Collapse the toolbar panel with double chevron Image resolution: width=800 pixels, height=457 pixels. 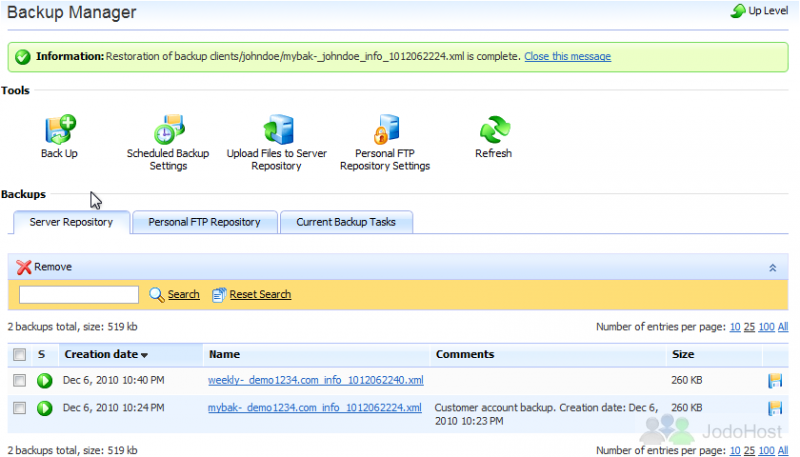772,268
